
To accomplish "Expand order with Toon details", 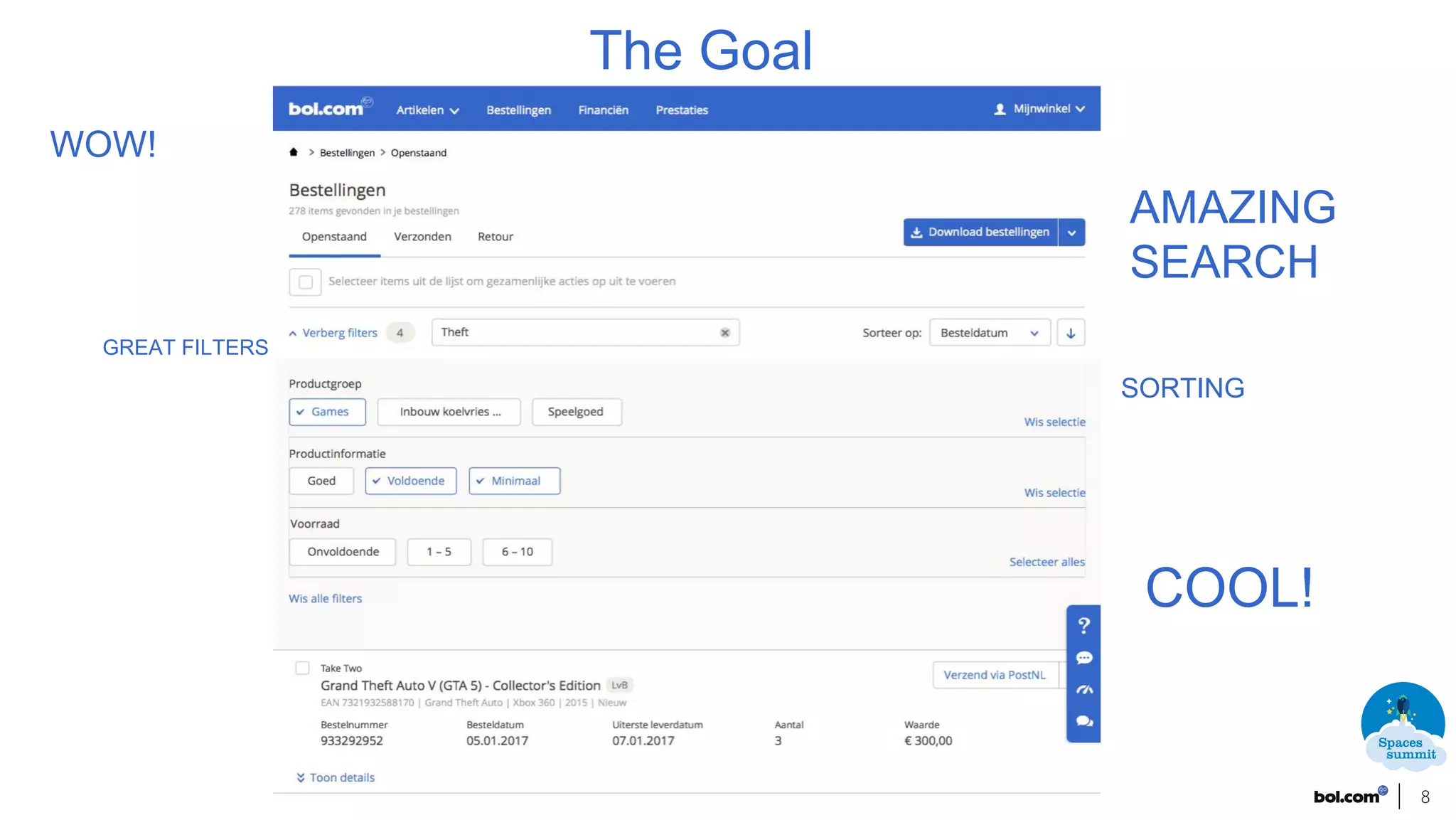I will click(x=336, y=778).
